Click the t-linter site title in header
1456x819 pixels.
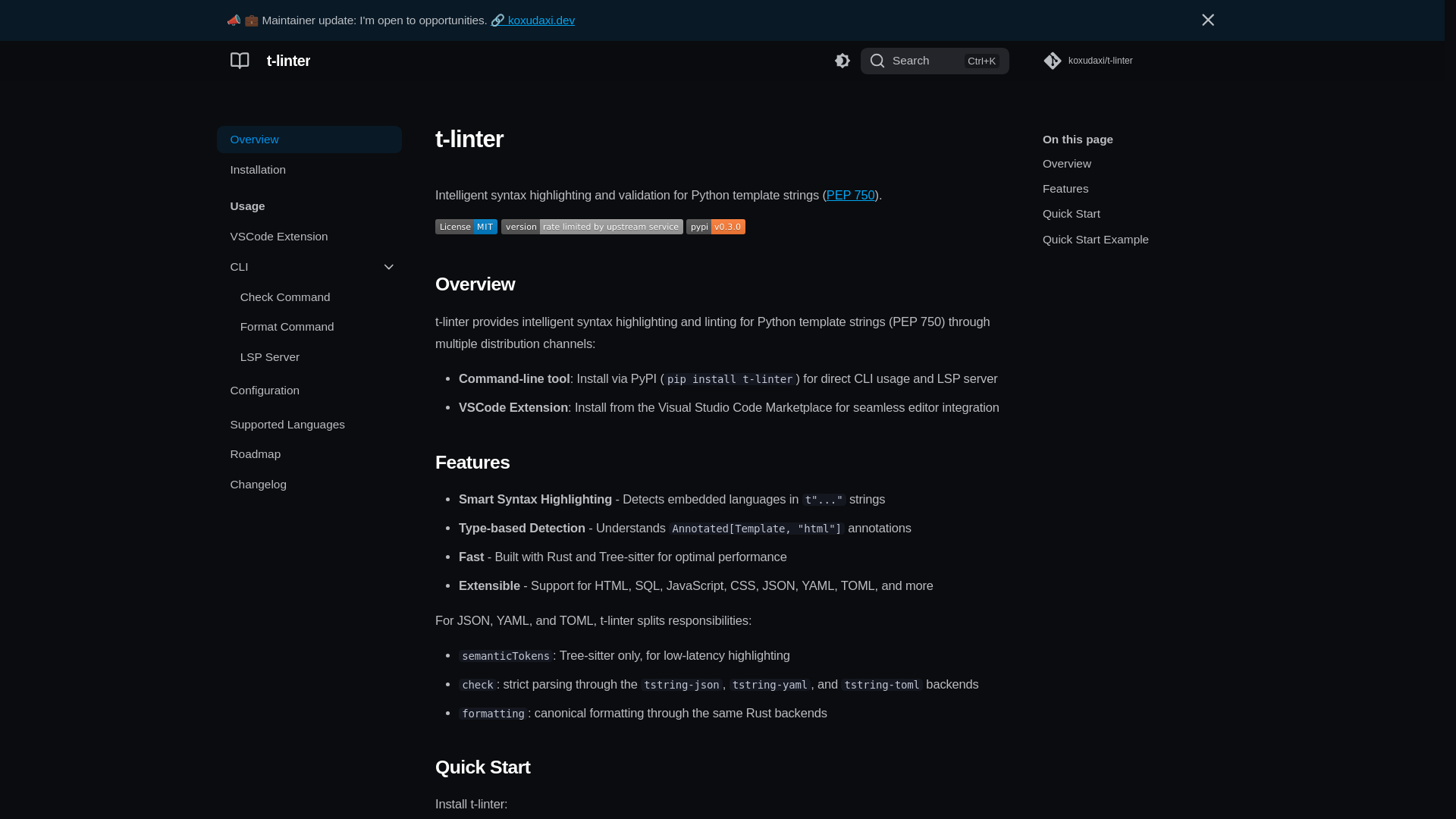point(288,61)
